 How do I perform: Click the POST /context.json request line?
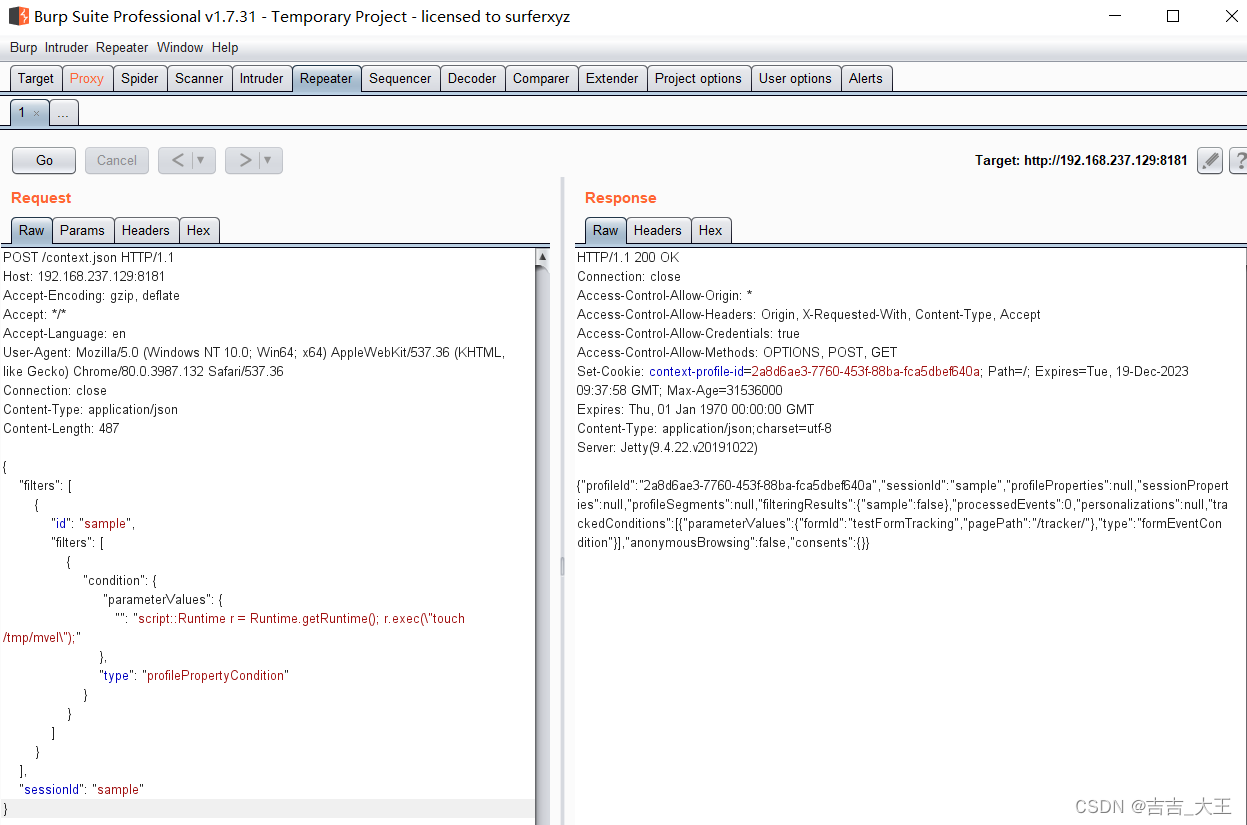point(89,257)
